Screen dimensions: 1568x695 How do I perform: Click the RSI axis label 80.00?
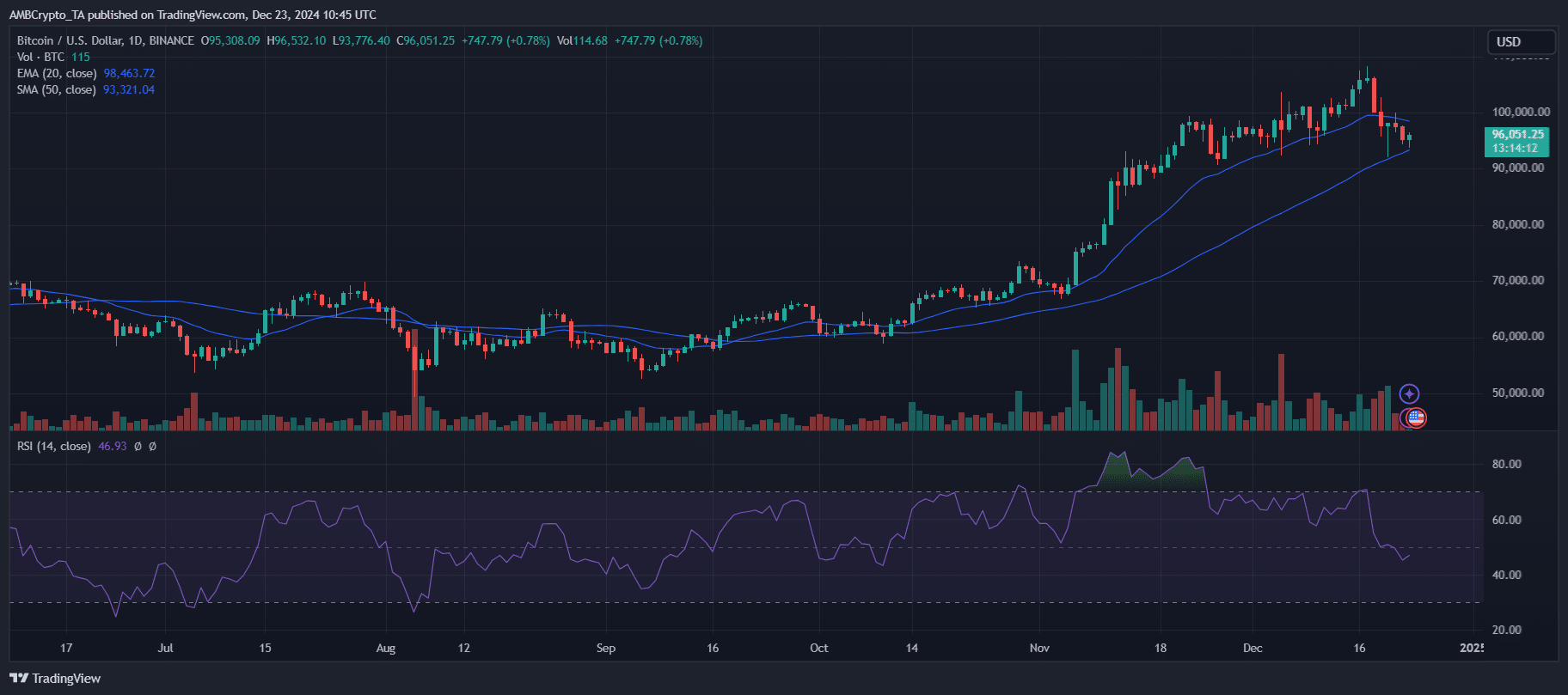[1507, 464]
